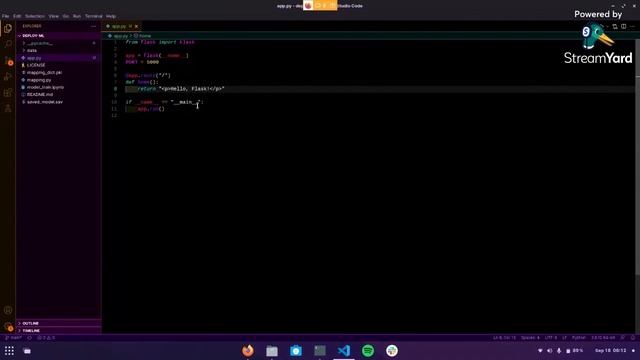Image resolution: width=640 pixels, height=360 pixels.
Task: Click Spaces: 4 indentation setting
Action: [x=530, y=338]
